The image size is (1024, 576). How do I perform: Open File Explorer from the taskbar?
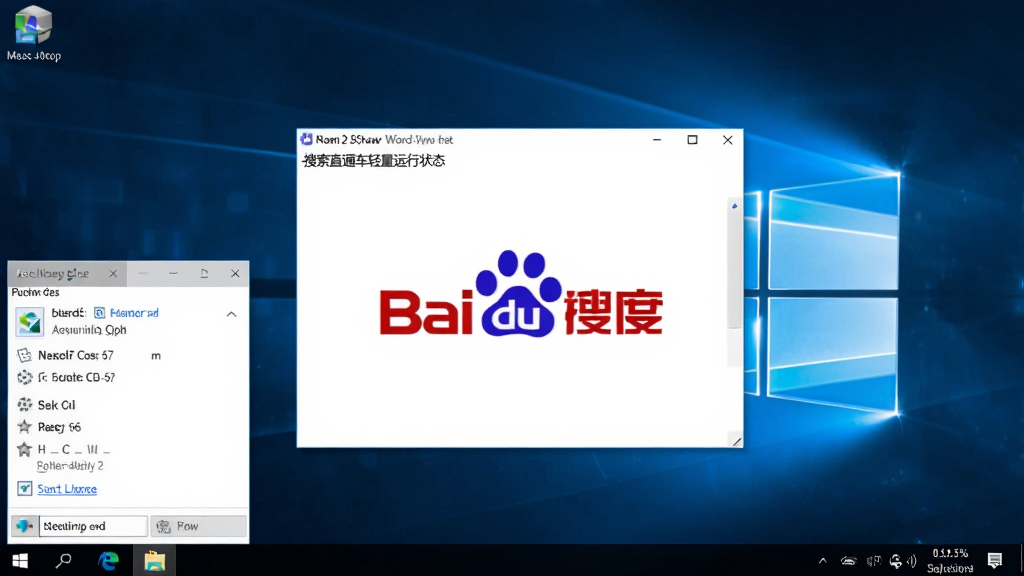(155, 560)
